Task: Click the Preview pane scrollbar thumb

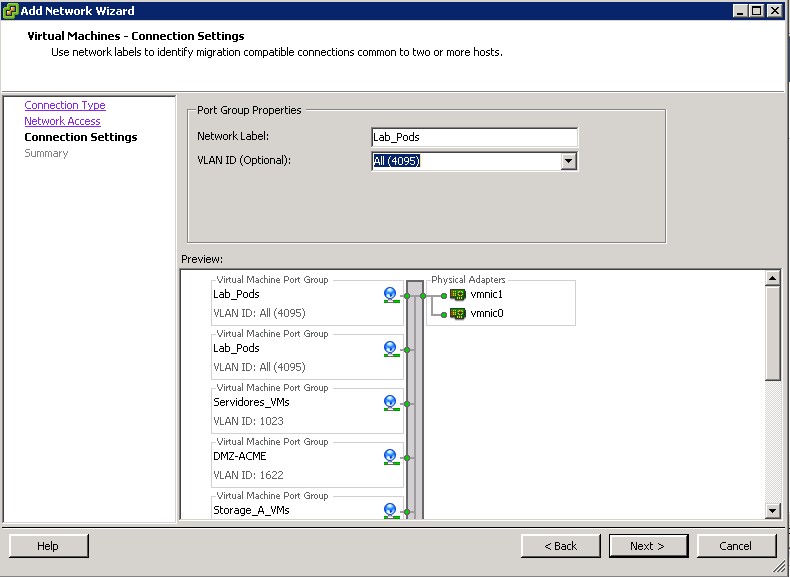Action: (x=772, y=332)
